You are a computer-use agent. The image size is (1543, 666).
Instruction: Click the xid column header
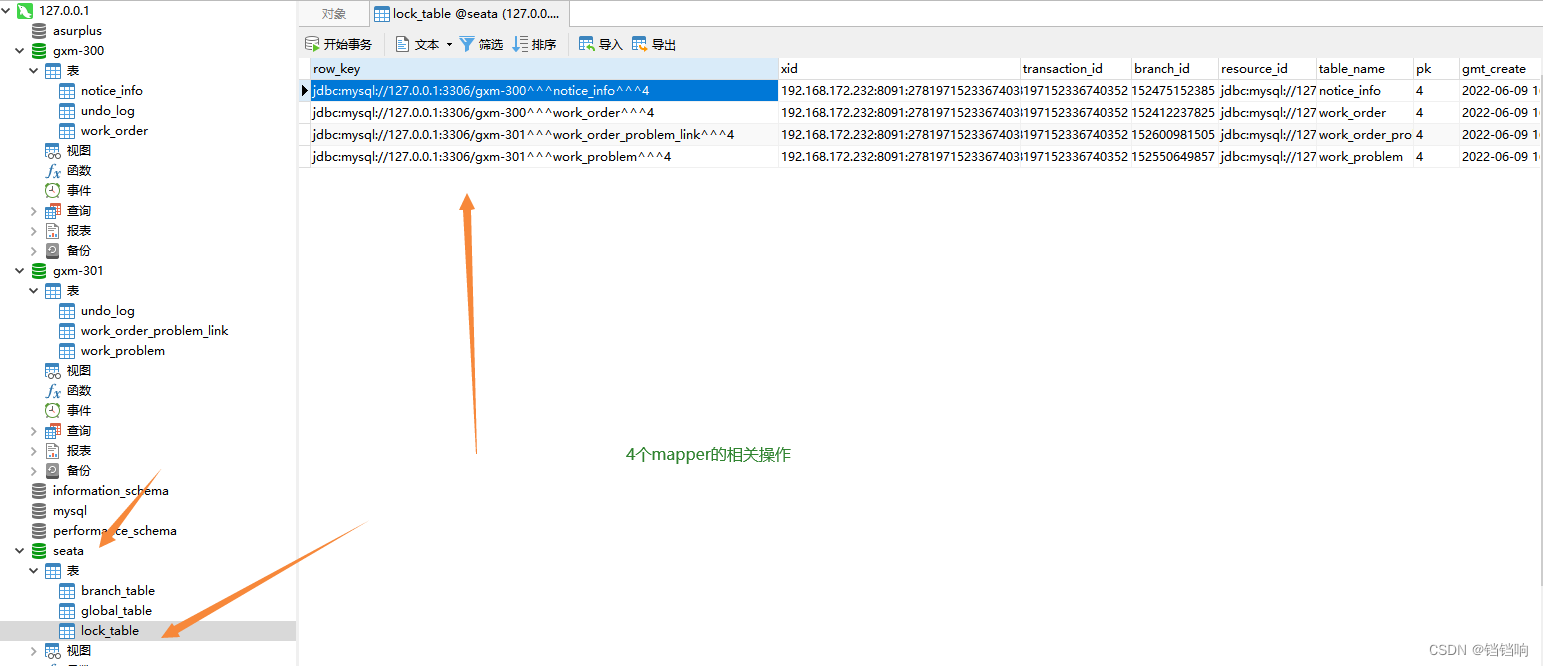click(899, 69)
